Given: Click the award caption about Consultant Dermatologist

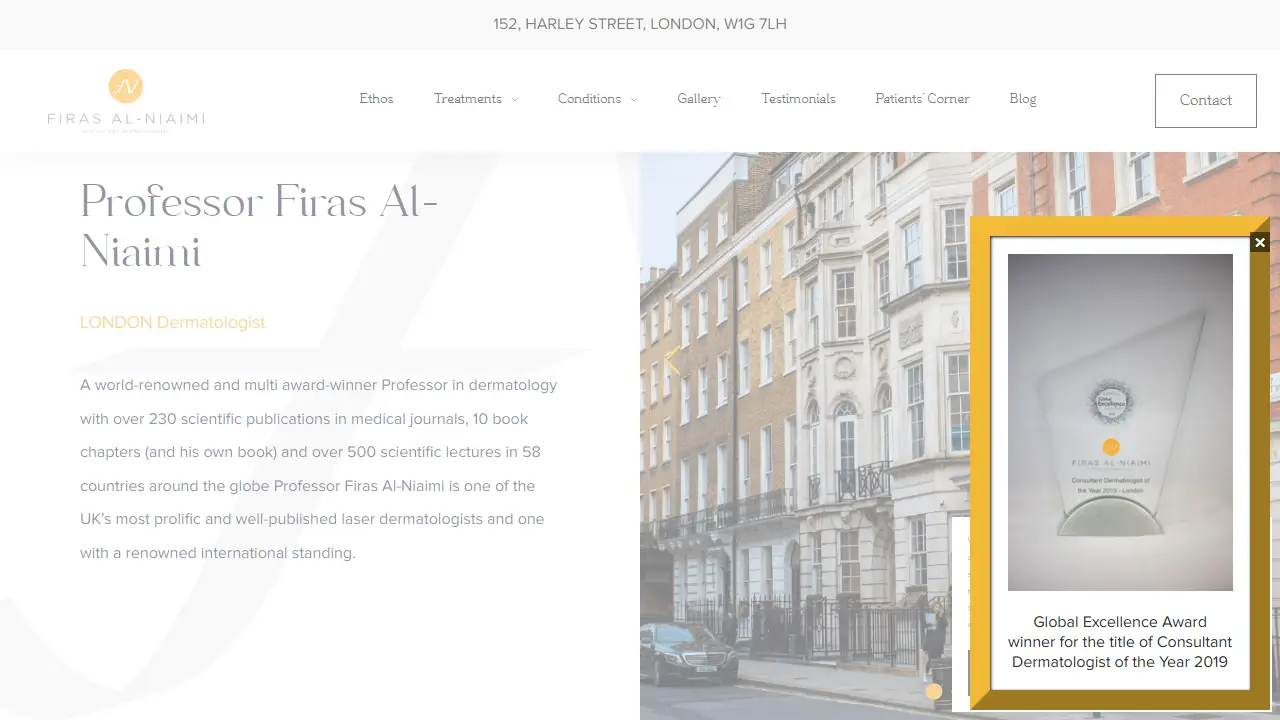Looking at the screenshot, I should pos(1120,642).
